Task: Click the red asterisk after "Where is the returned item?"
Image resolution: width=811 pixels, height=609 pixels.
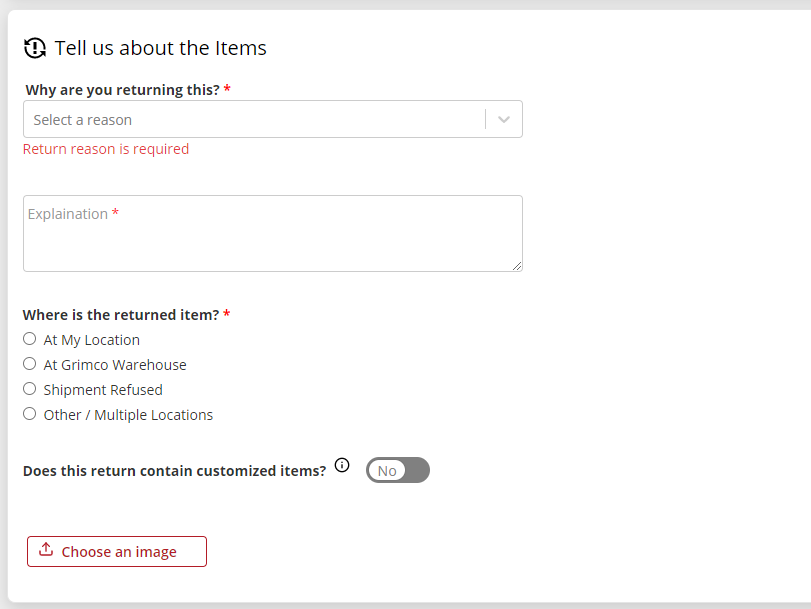Action: (227, 314)
